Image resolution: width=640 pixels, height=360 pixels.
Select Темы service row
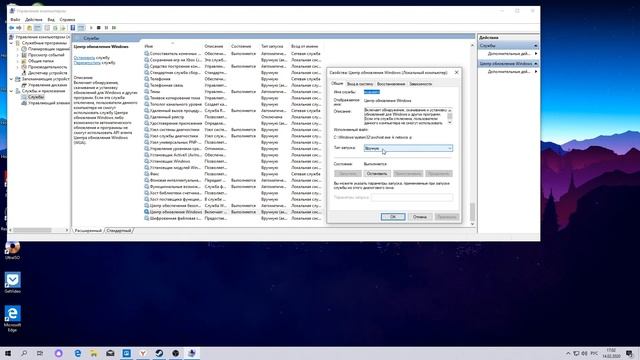point(233,91)
